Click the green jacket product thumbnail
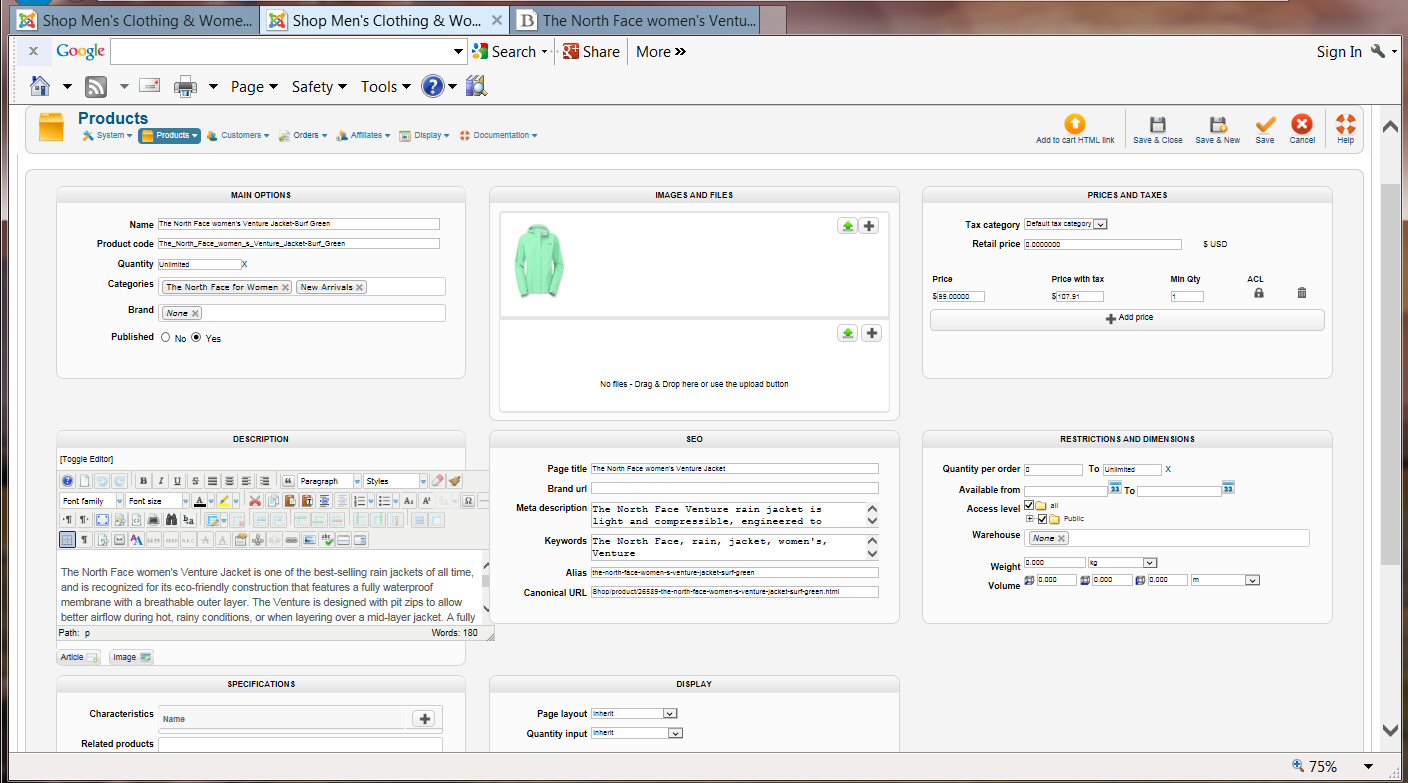The width and height of the screenshot is (1408, 783). coord(539,261)
